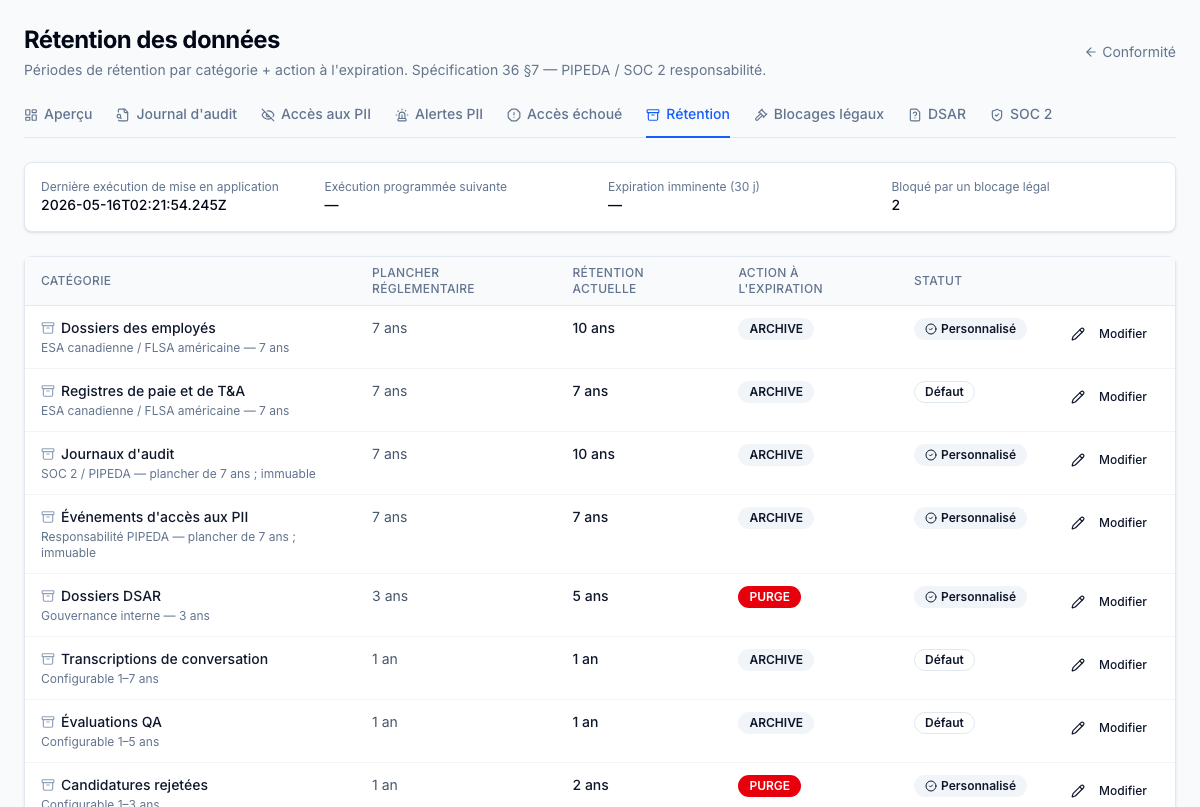Click the pencil icon for Évaluations QA

point(1078,728)
